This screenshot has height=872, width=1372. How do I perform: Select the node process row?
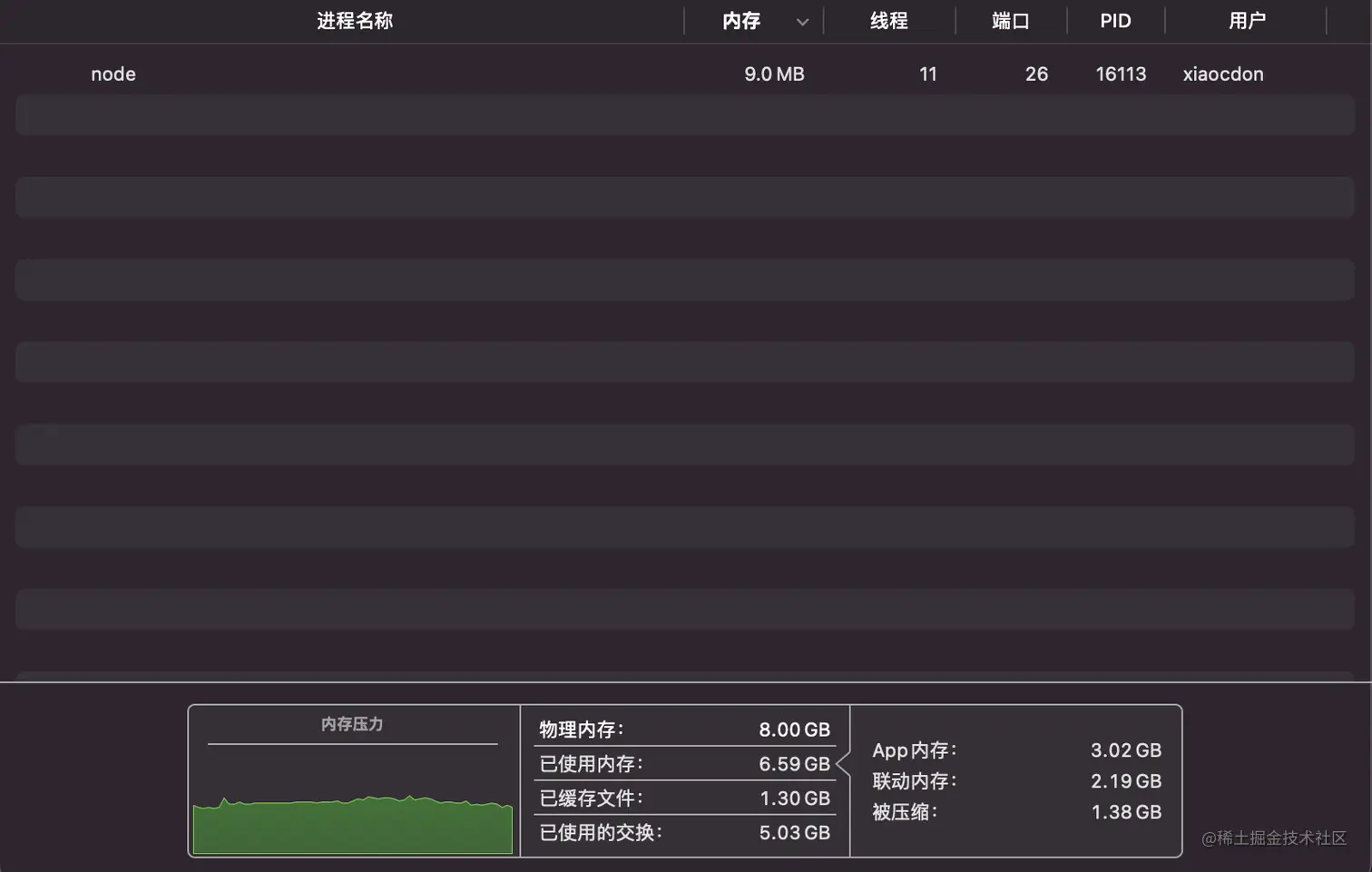tap(544, 73)
